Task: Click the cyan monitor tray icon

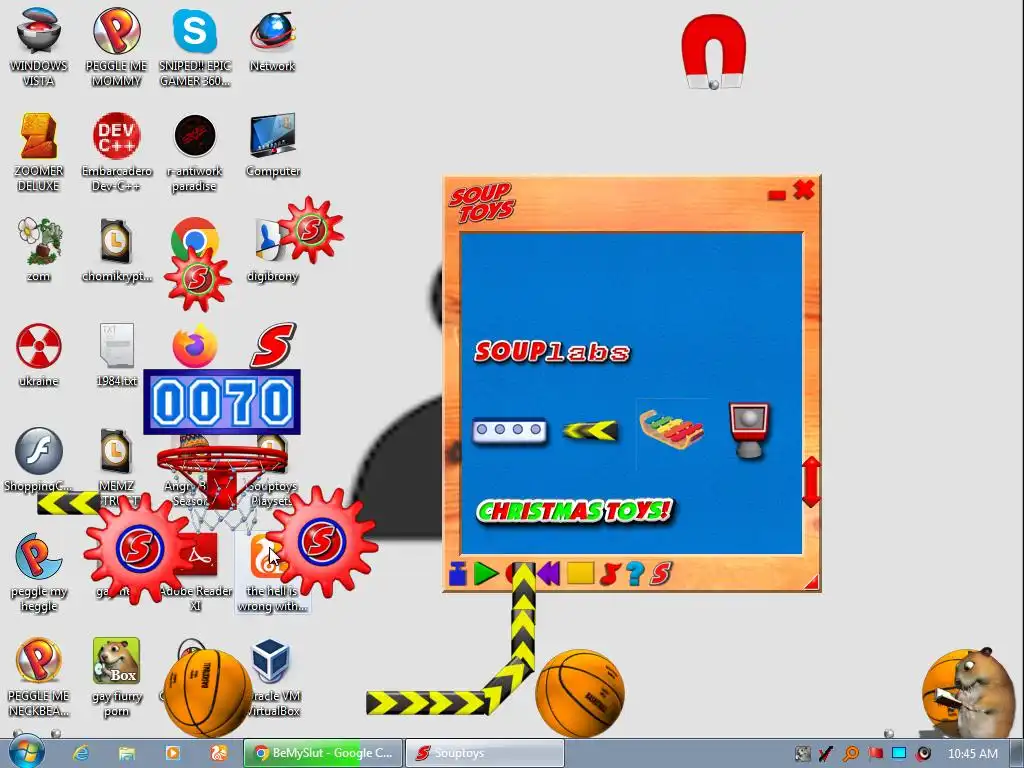Action: pyautogui.click(x=899, y=754)
